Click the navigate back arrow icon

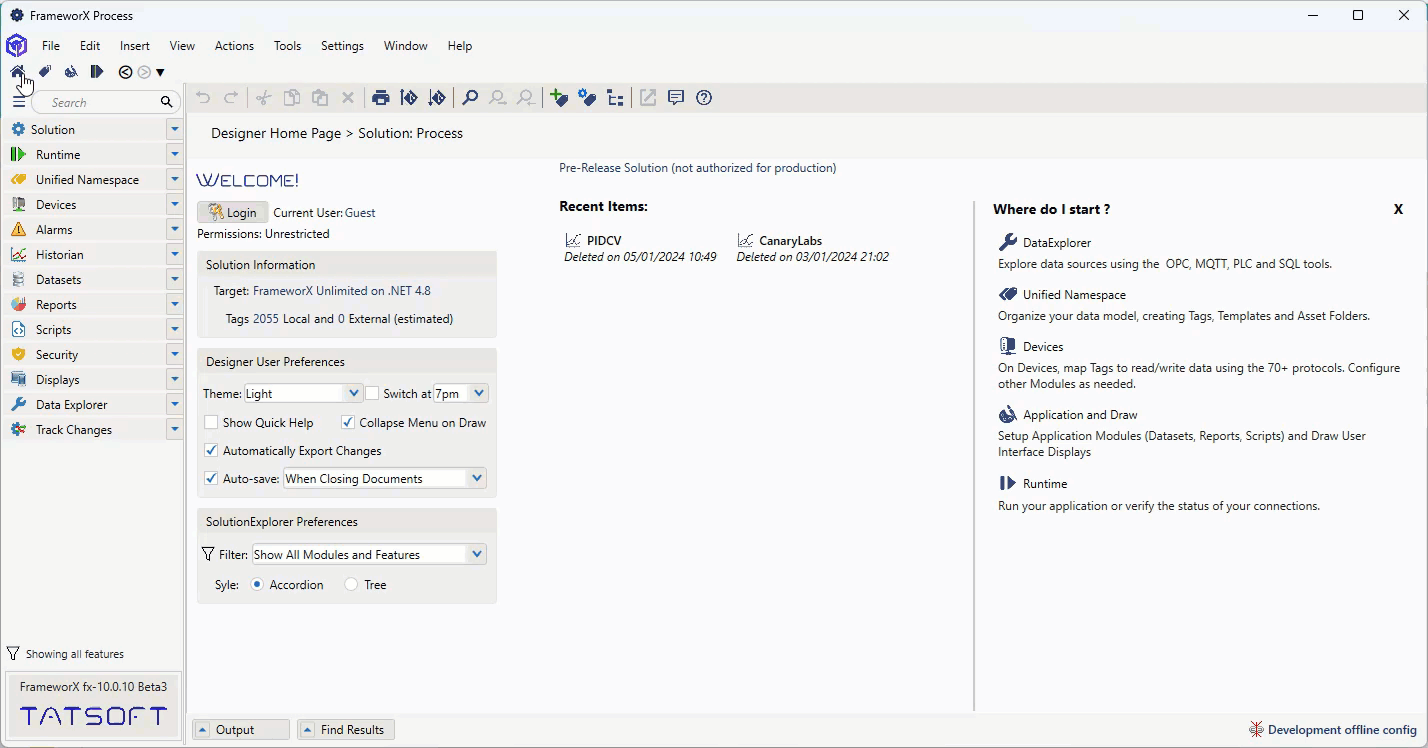pyautogui.click(x=125, y=72)
